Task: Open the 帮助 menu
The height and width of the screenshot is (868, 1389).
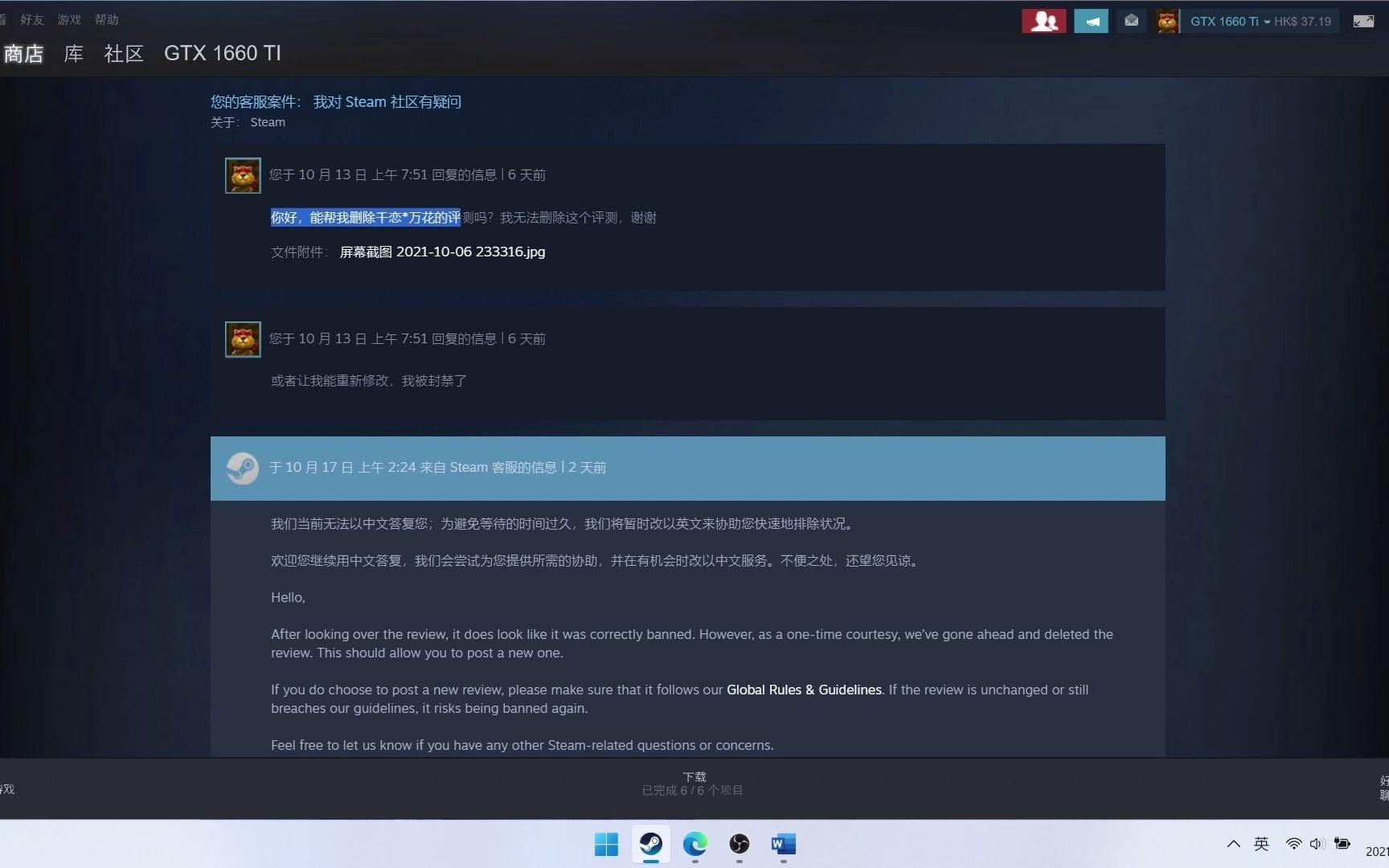Action: pyautogui.click(x=106, y=19)
